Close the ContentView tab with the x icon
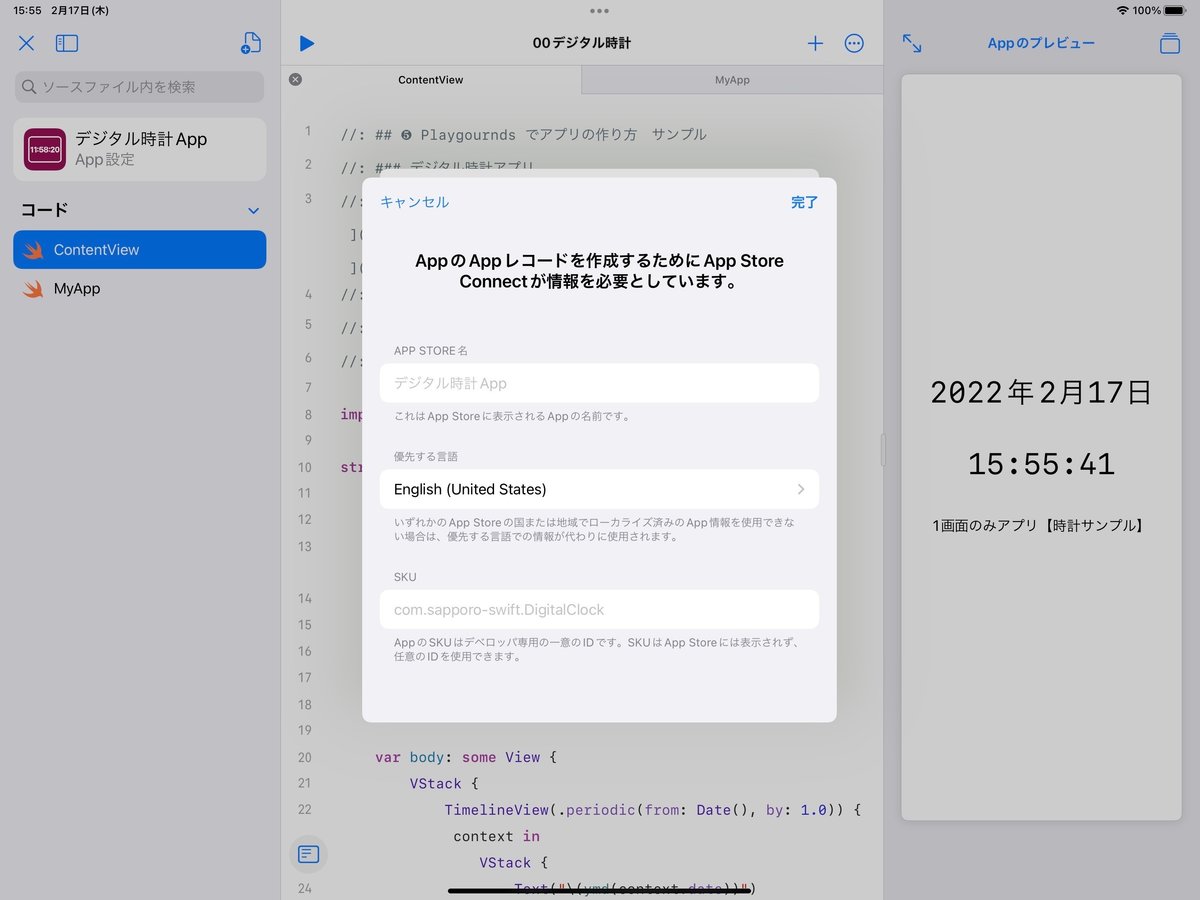 coord(295,79)
